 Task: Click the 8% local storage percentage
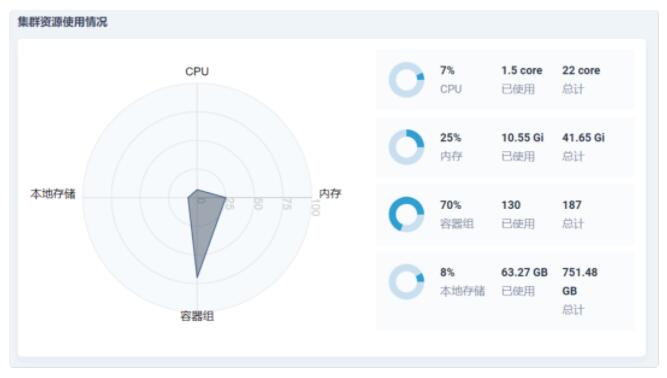pyautogui.click(x=447, y=272)
